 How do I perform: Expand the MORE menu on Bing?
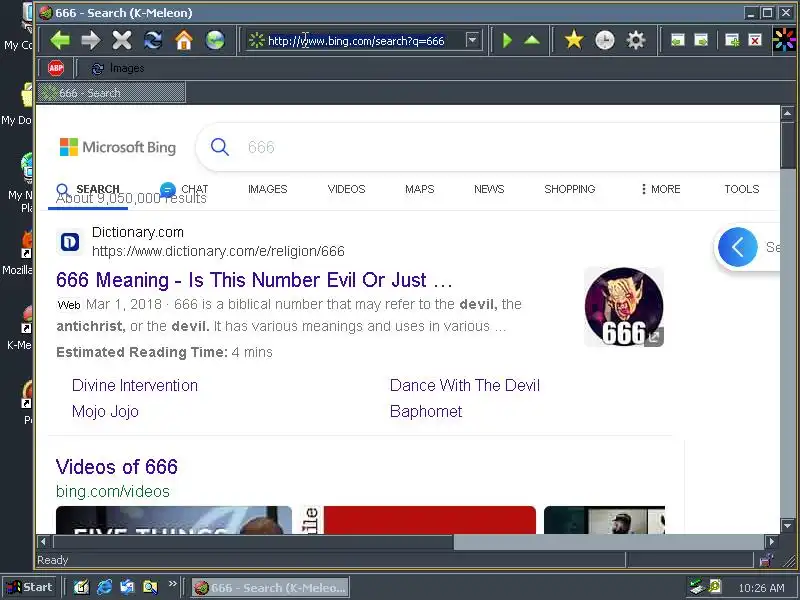pyautogui.click(x=661, y=189)
